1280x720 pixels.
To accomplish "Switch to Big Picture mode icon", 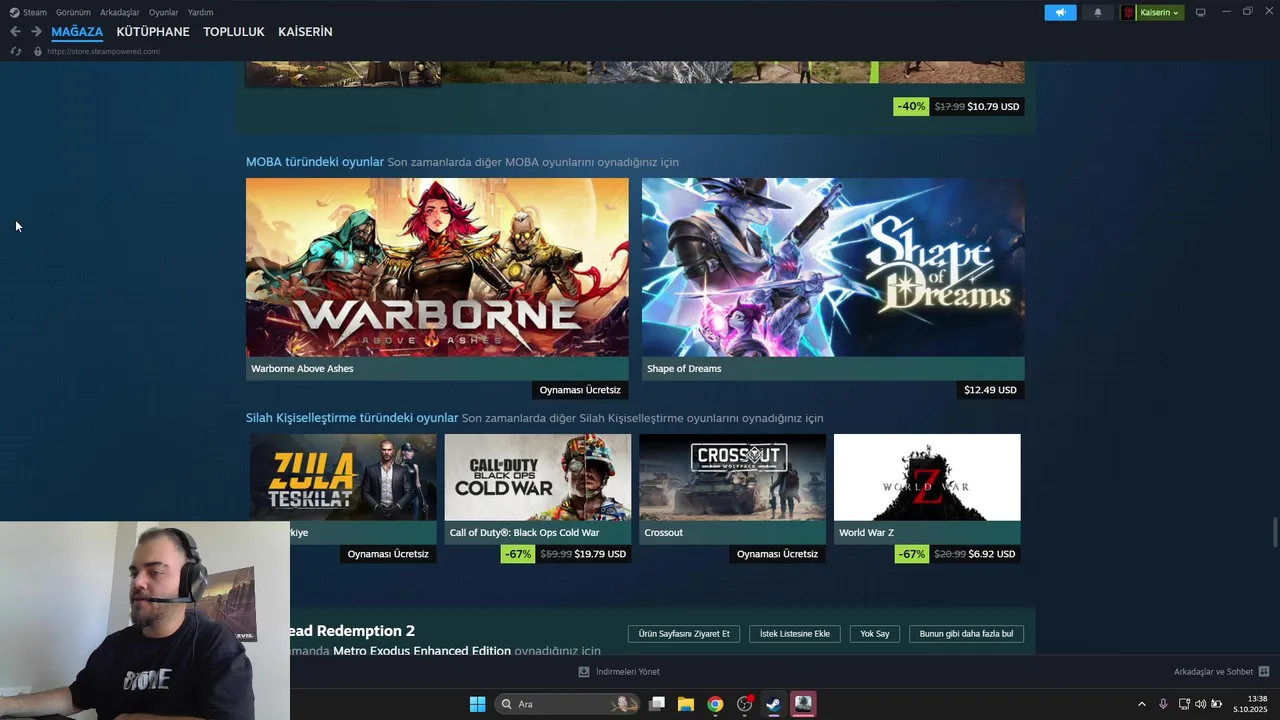I will (x=1201, y=12).
